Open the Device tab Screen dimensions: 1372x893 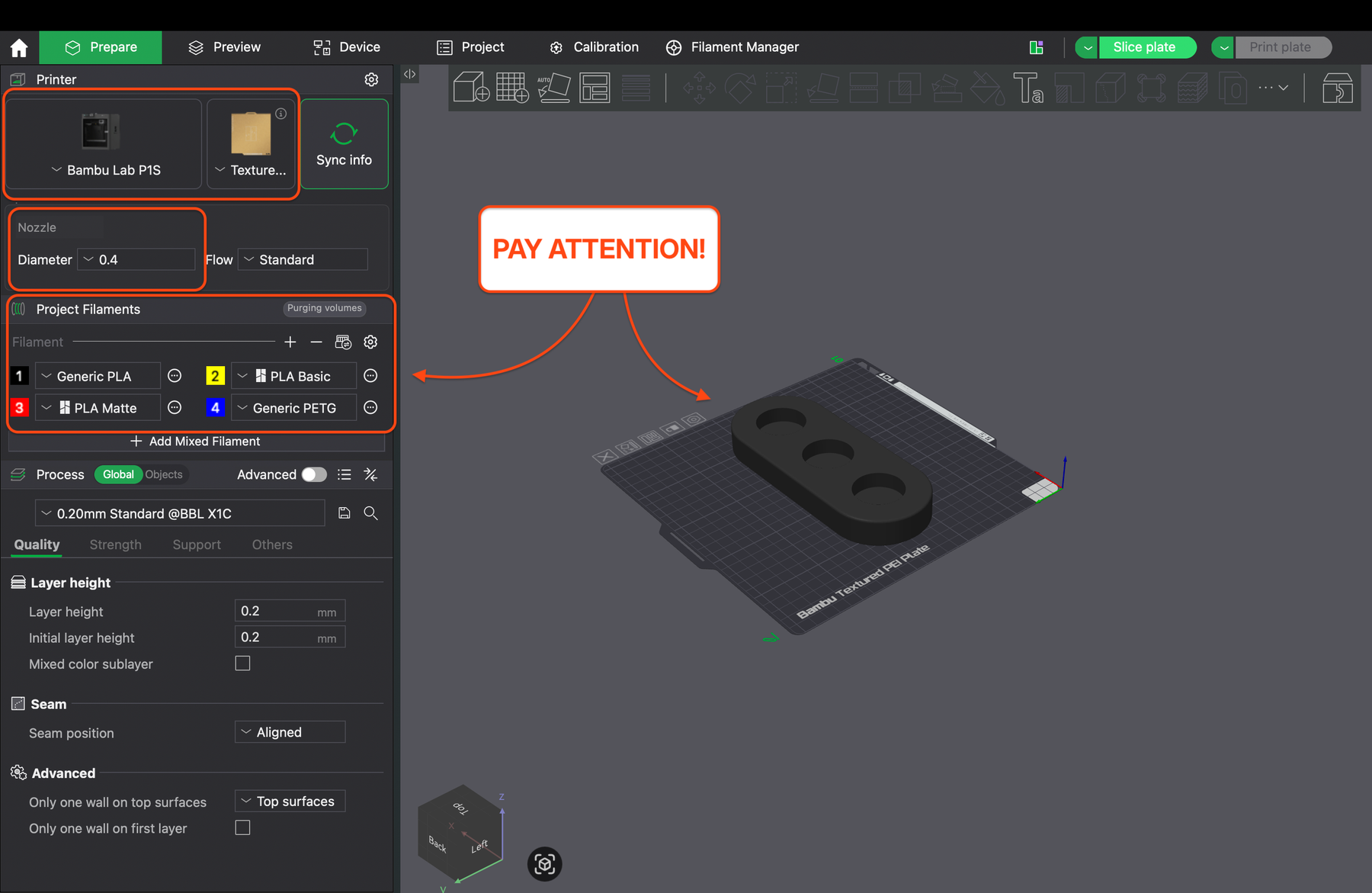coord(347,47)
